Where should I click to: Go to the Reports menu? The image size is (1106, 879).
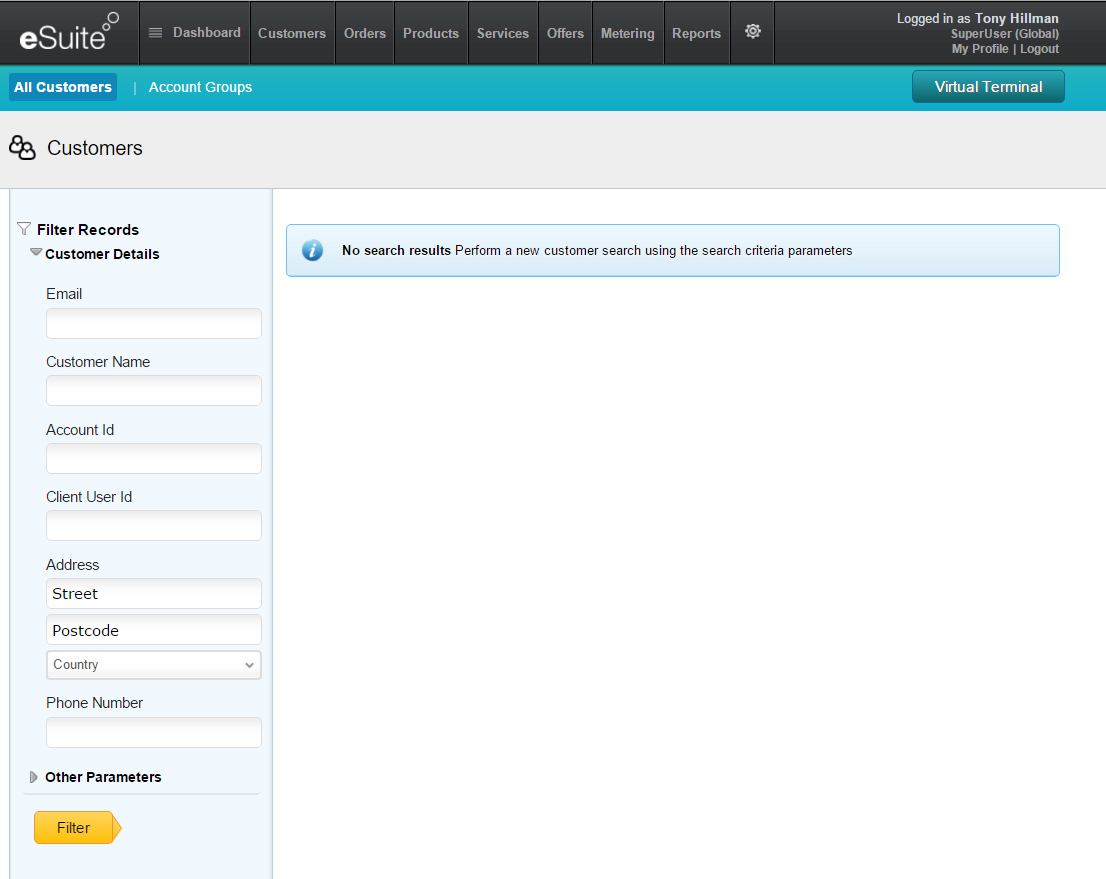696,33
